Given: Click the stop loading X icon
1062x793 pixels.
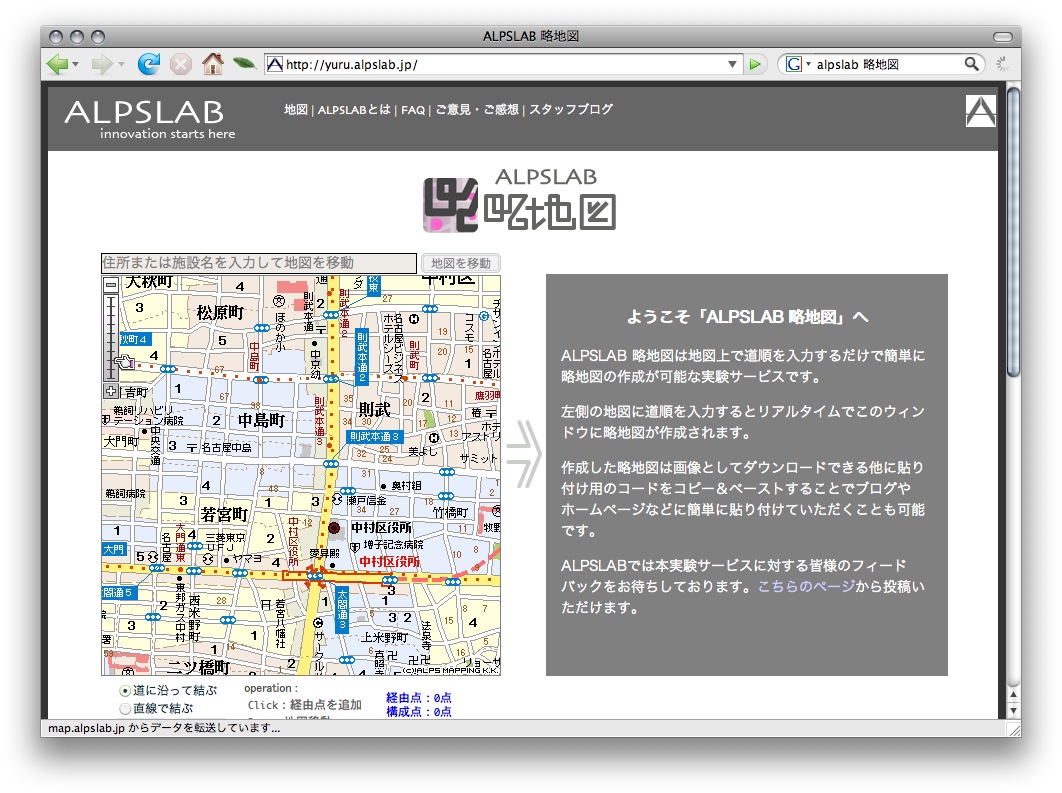Looking at the screenshot, I should pos(181,64).
